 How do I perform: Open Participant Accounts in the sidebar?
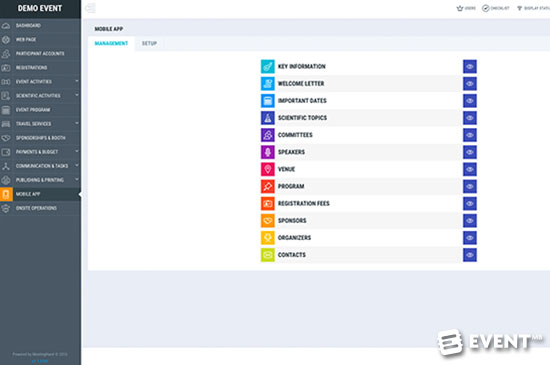pos(40,54)
